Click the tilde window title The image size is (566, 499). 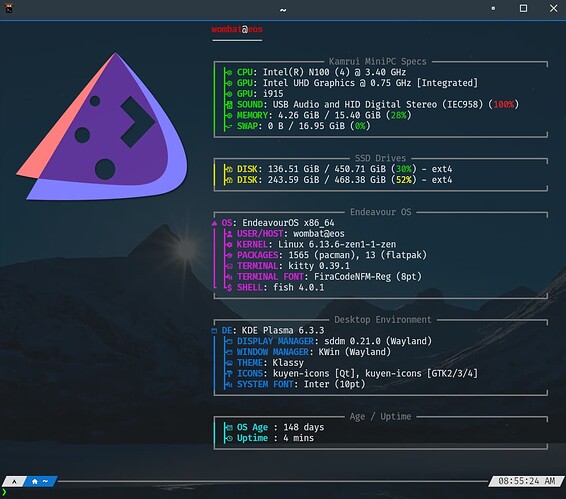click(283, 10)
